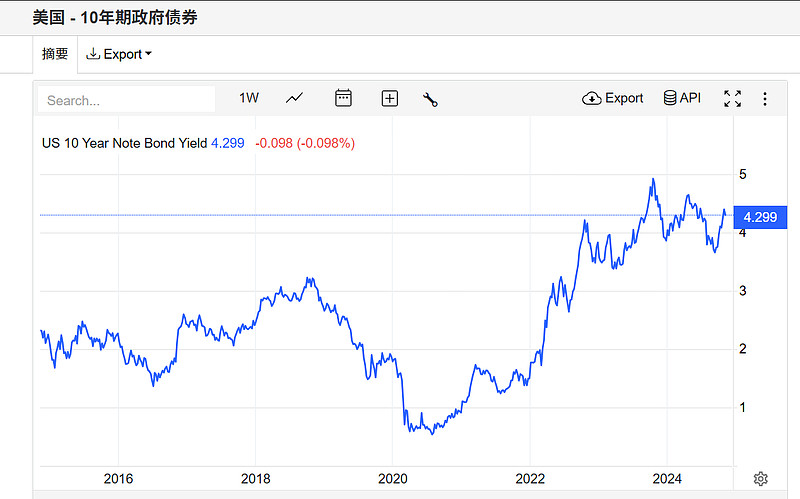Image resolution: width=800 pixels, height=499 pixels.
Task: Click the 2016 x-axis label
Action: [118, 479]
